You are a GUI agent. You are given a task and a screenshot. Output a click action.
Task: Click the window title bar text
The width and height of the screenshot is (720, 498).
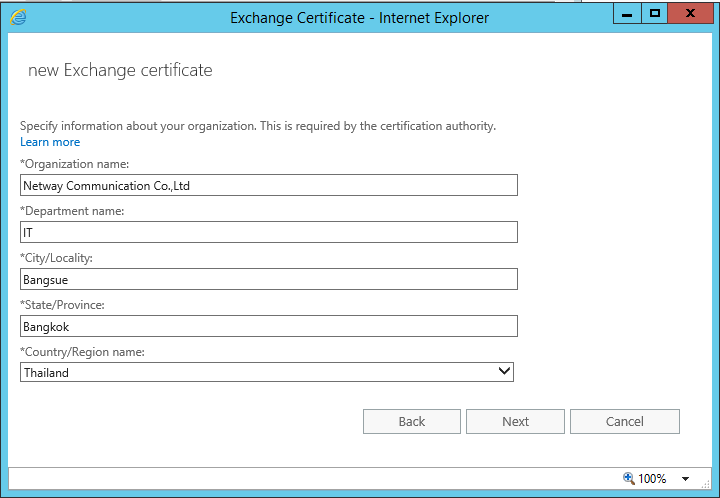click(359, 17)
